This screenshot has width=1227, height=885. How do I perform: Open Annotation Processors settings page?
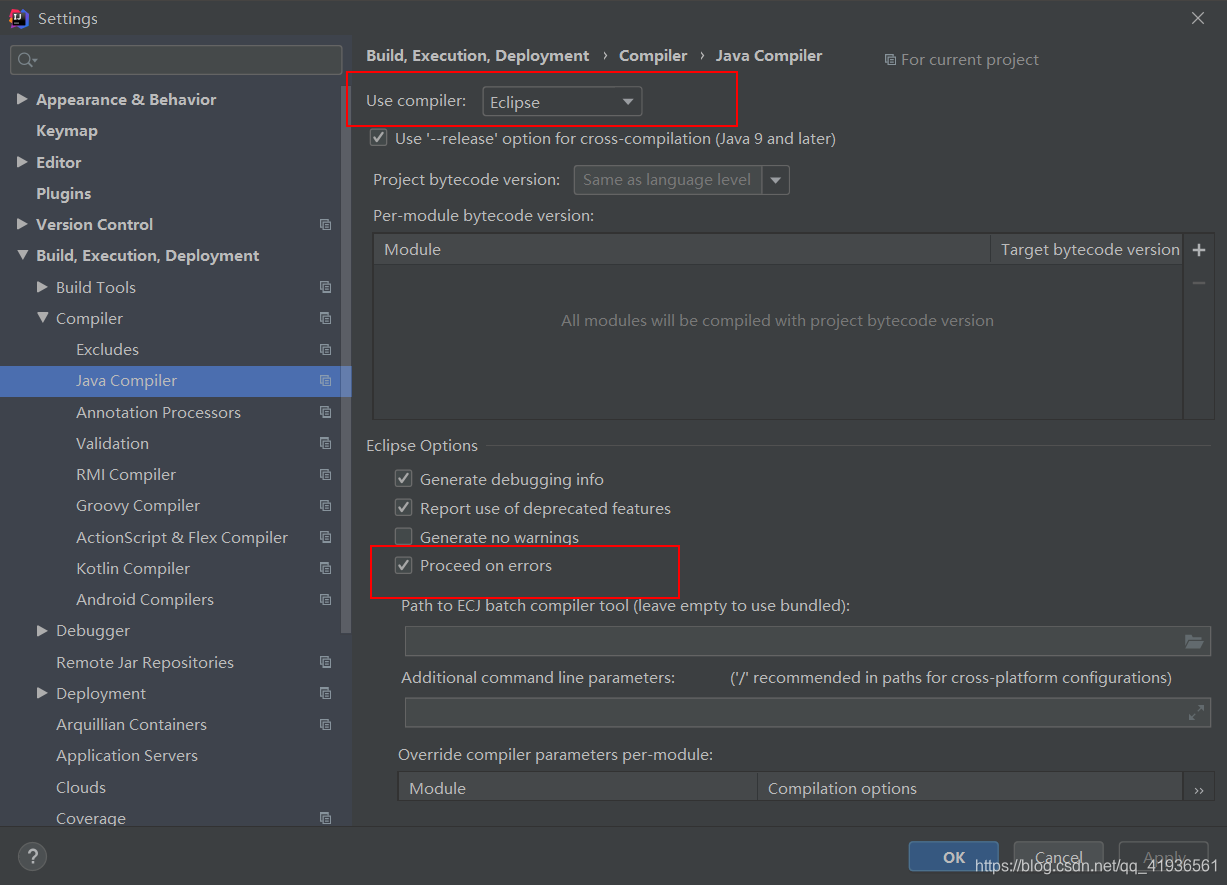point(158,412)
